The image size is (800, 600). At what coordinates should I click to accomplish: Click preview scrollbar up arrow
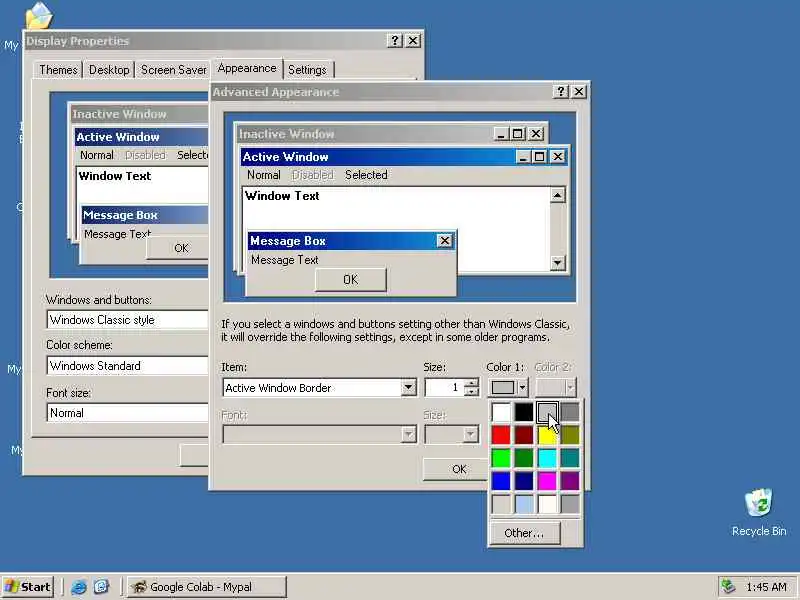coord(558,195)
